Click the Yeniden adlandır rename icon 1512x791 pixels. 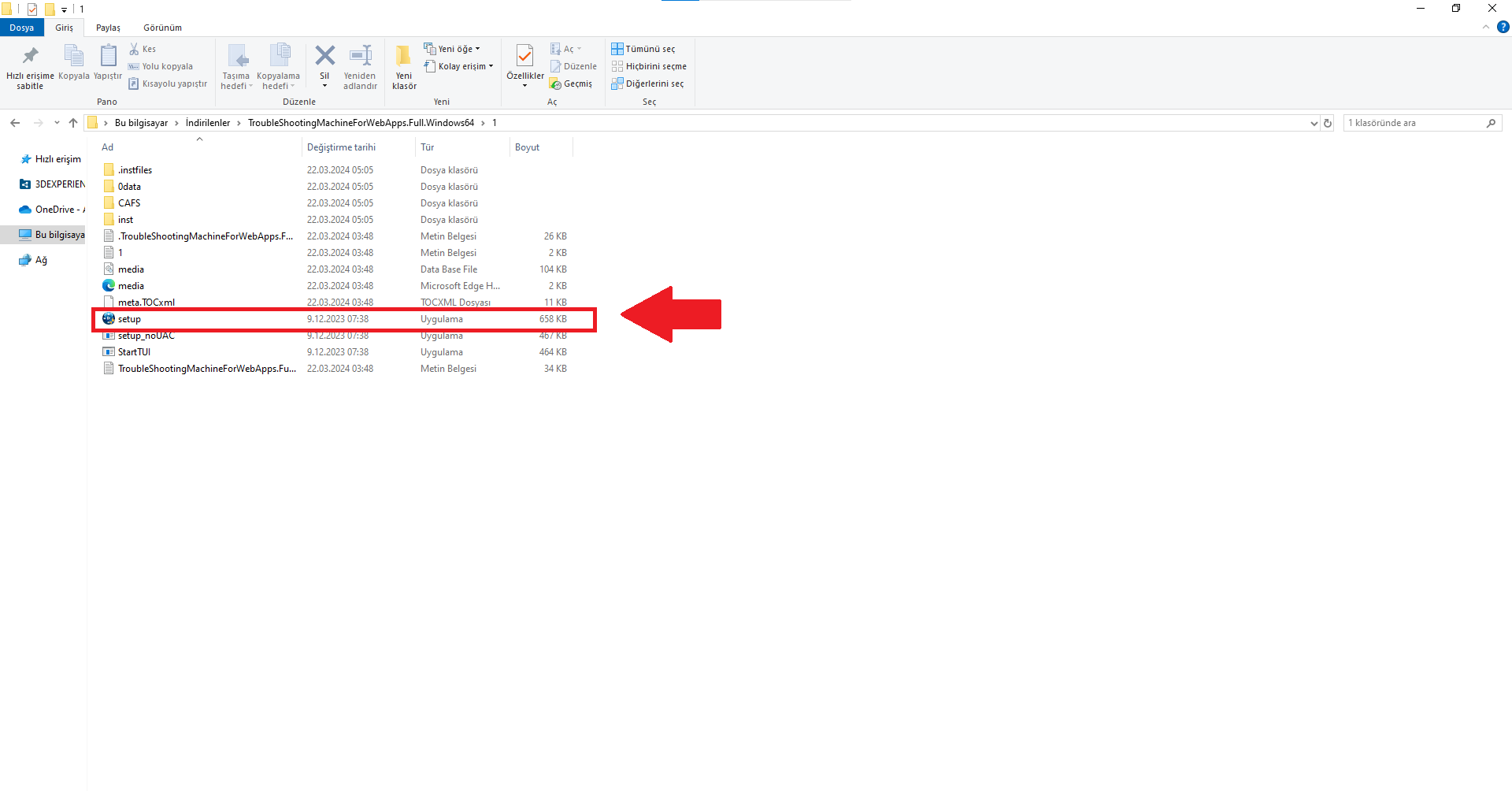pyautogui.click(x=360, y=57)
